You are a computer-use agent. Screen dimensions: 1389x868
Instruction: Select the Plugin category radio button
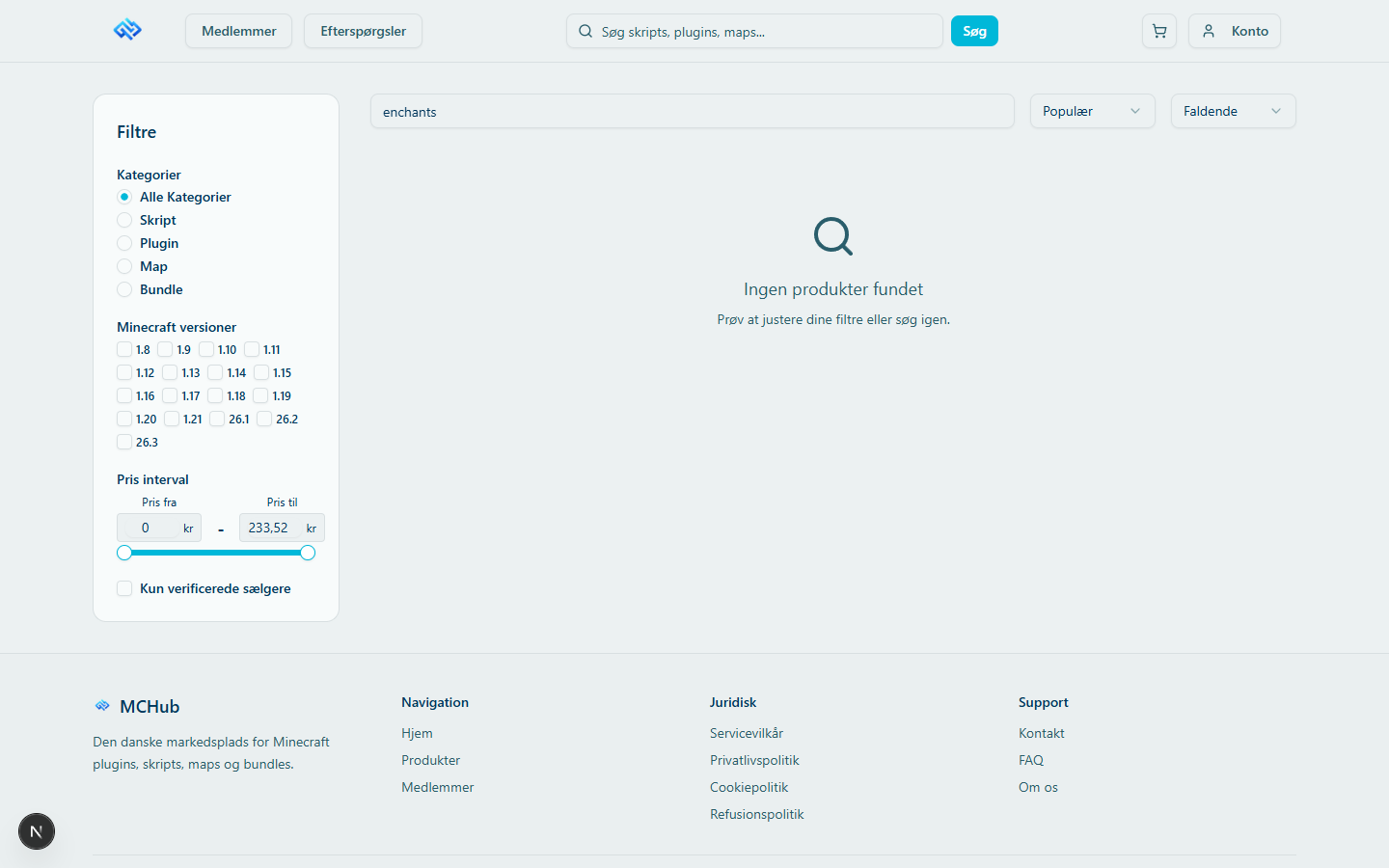124,243
